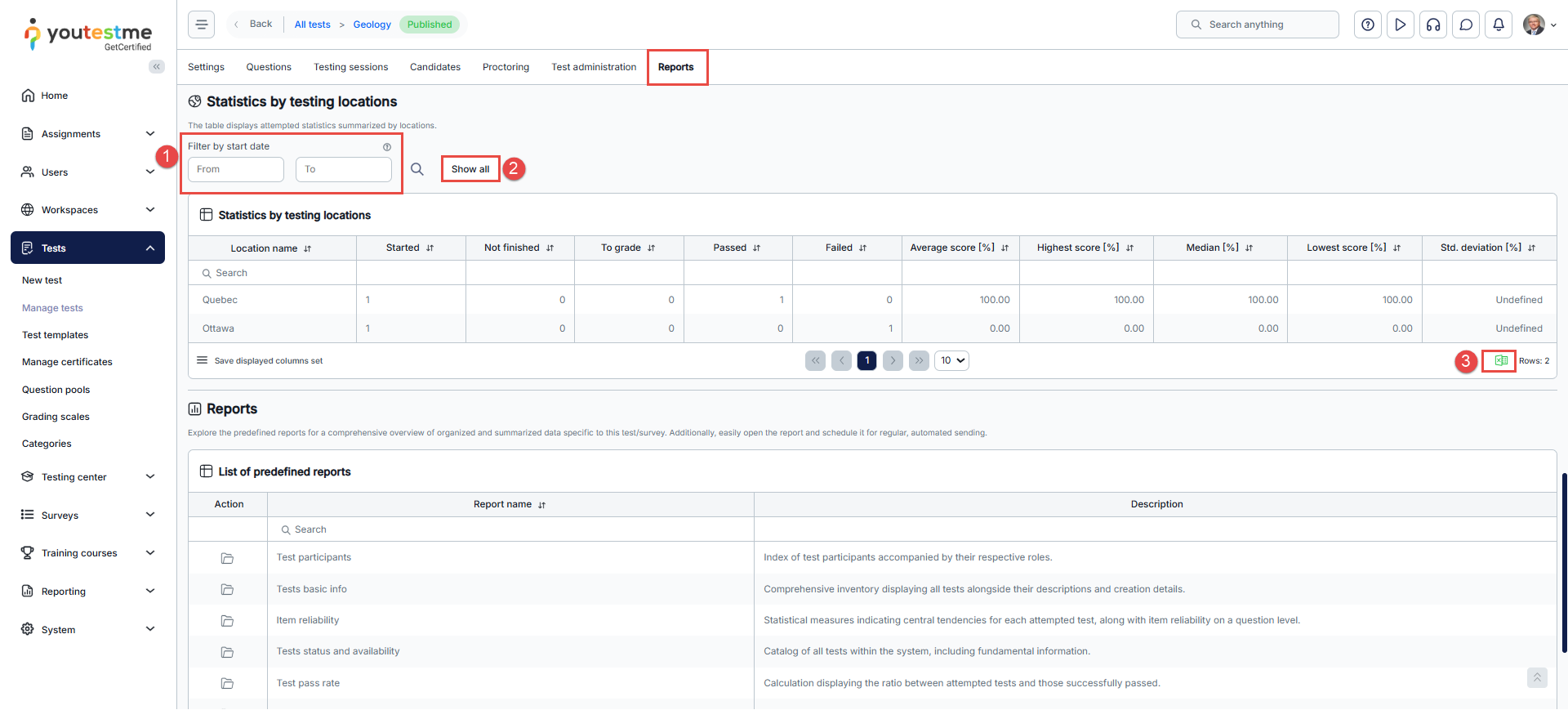Collapse the left sidebar panel
Viewport: 1568px width, 710px height.
[x=156, y=67]
